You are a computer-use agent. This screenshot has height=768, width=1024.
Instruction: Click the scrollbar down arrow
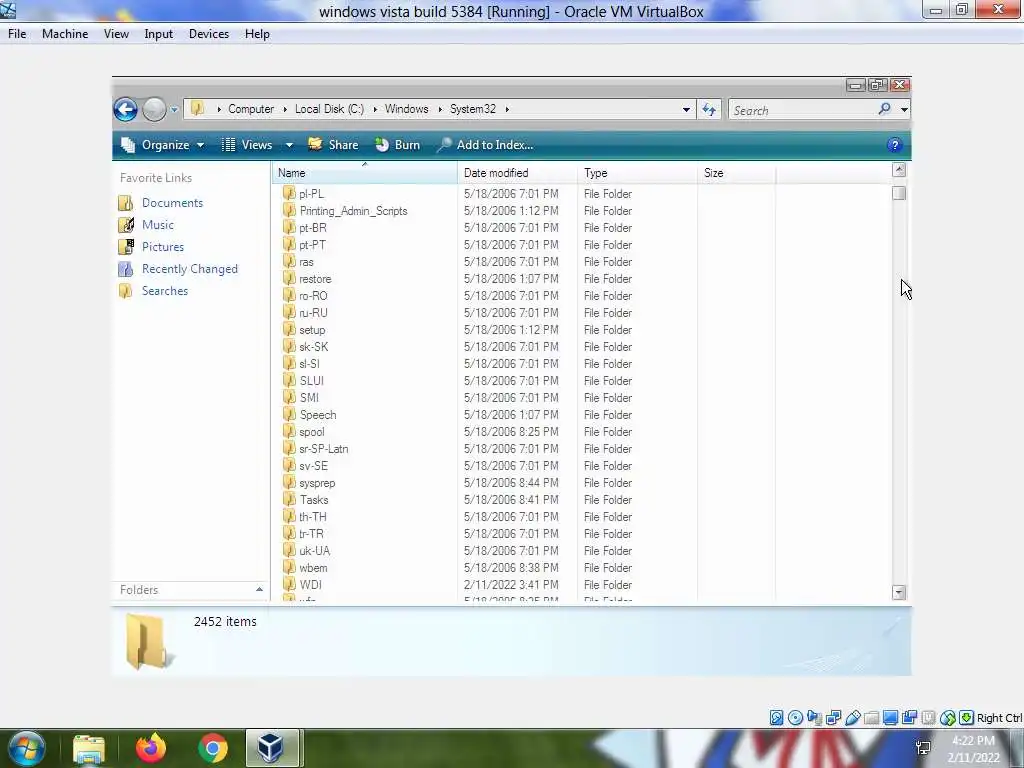point(899,592)
